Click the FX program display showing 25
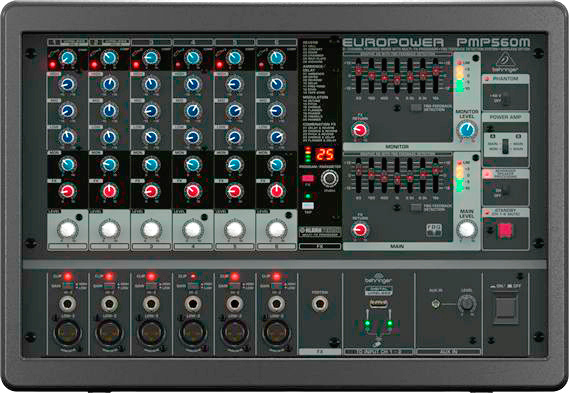Viewport: 569px width, 393px height. [x=324, y=155]
